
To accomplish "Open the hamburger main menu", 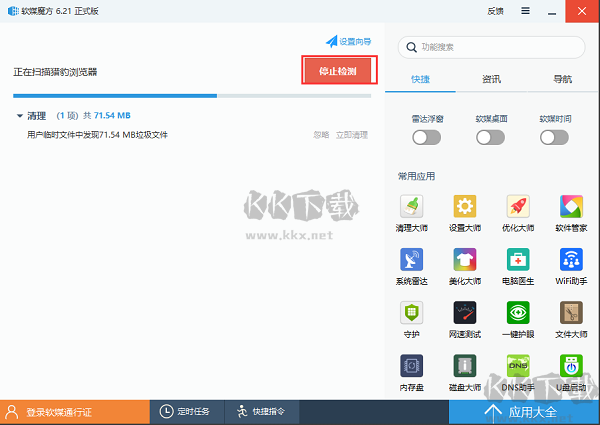I will (525, 11).
